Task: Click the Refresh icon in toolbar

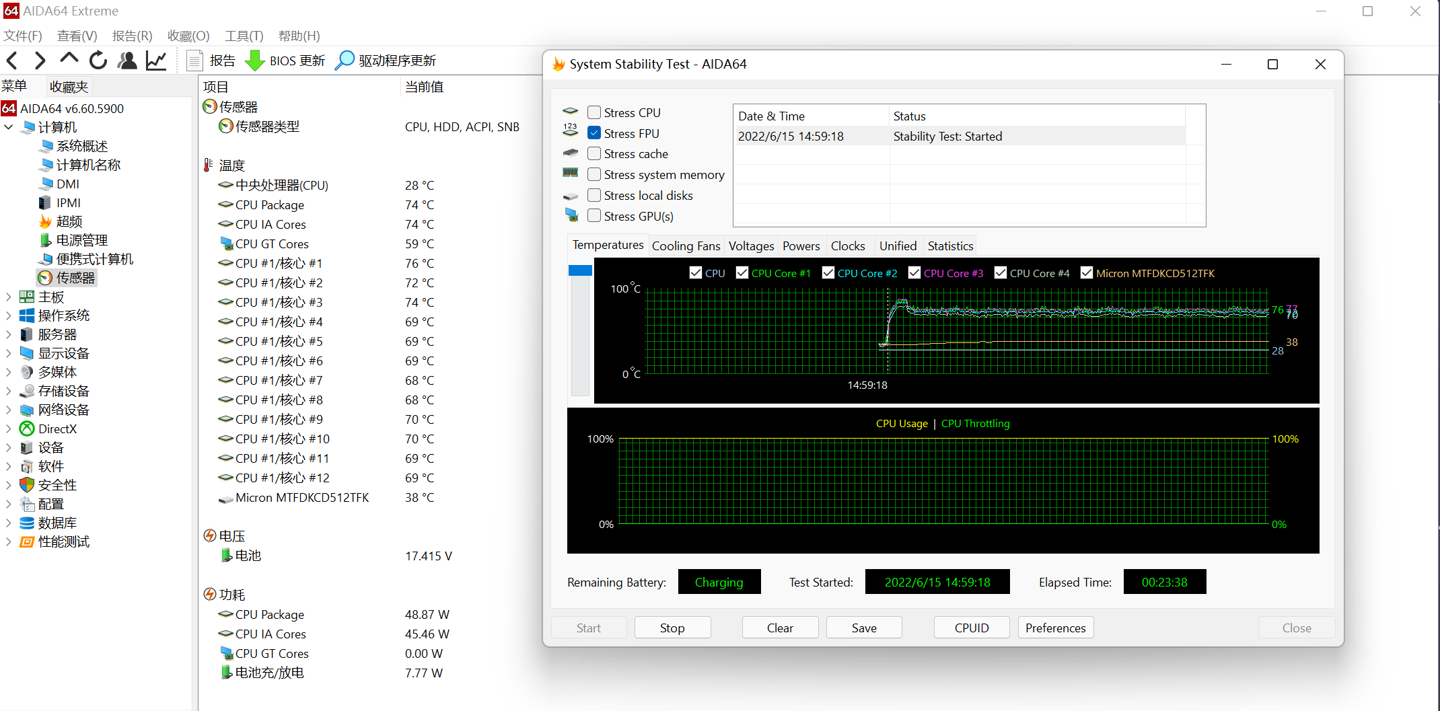Action: point(98,61)
